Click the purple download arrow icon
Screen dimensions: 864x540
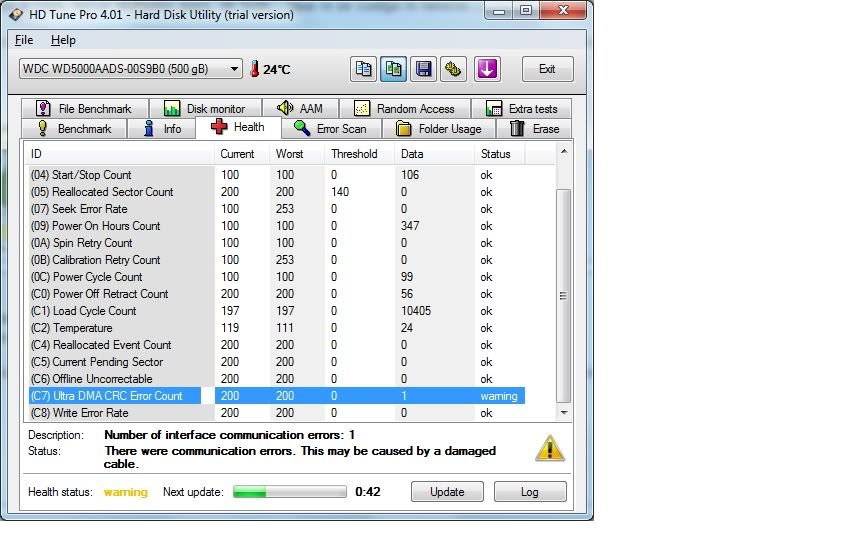point(487,69)
